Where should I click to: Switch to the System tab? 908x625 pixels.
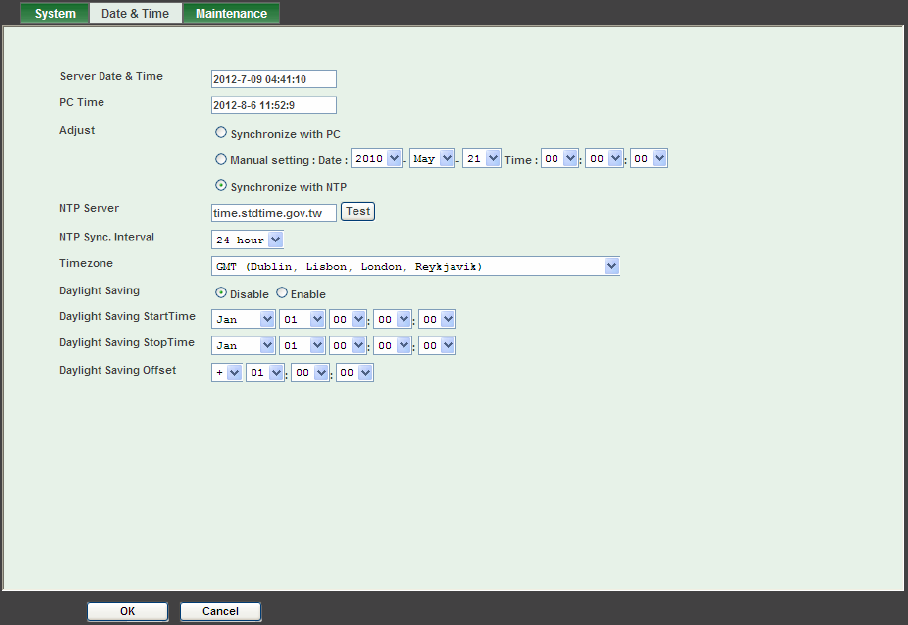click(55, 13)
